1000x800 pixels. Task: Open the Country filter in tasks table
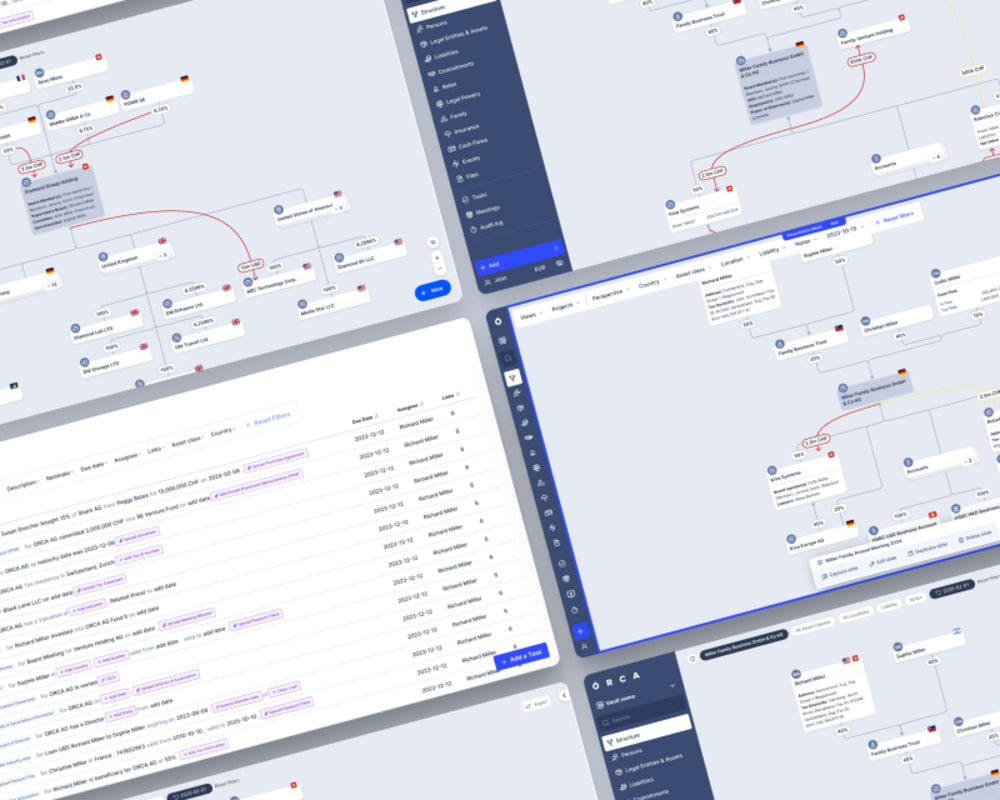coord(222,432)
